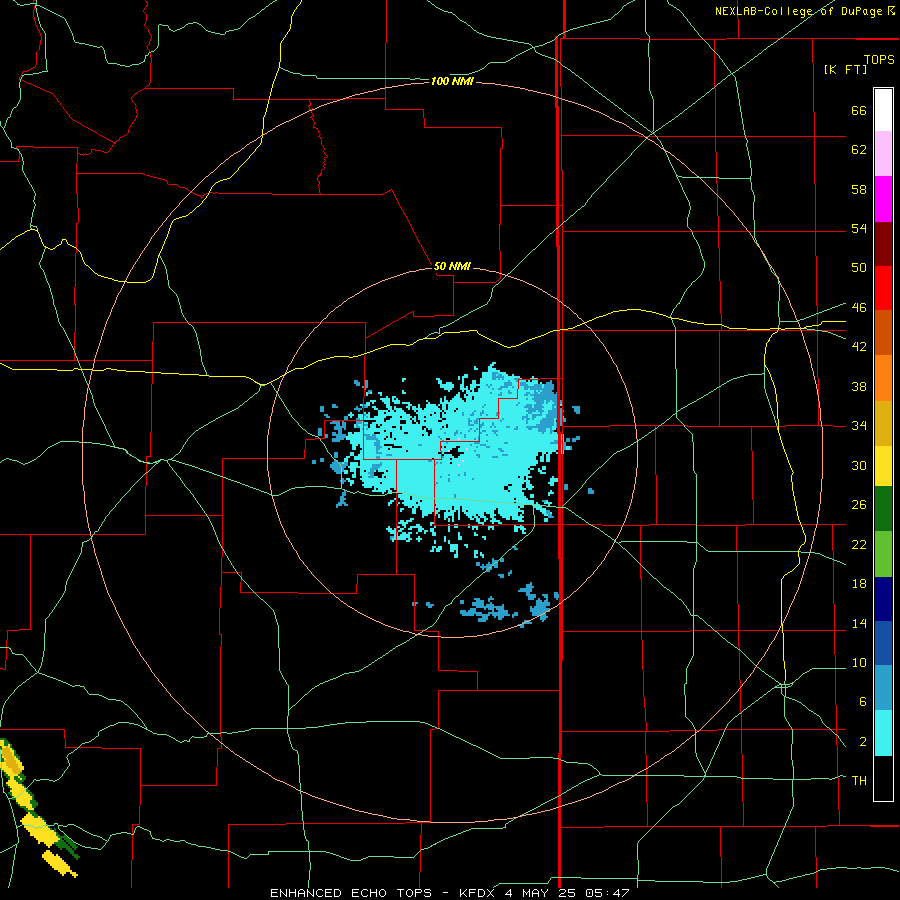The width and height of the screenshot is (900, 900).
Task: Click the navy 14-18 legend swatch
Action: point(883,599)
